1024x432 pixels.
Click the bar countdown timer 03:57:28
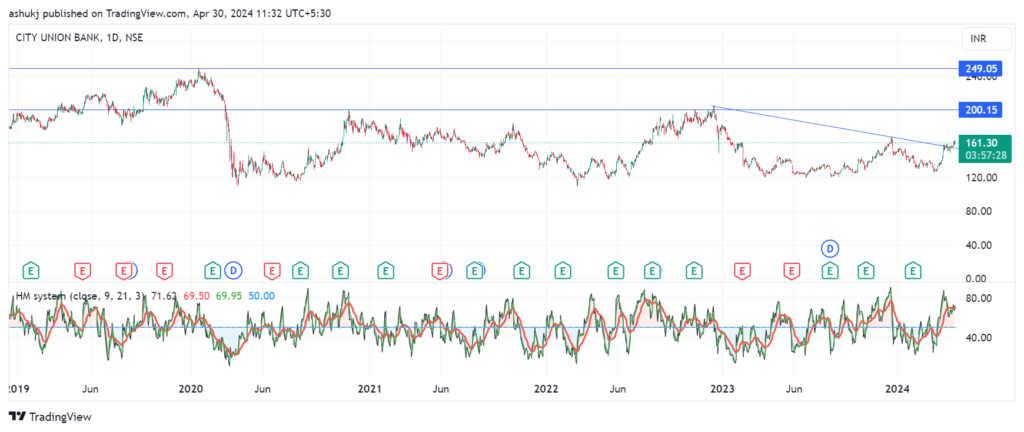click(985, 154)
